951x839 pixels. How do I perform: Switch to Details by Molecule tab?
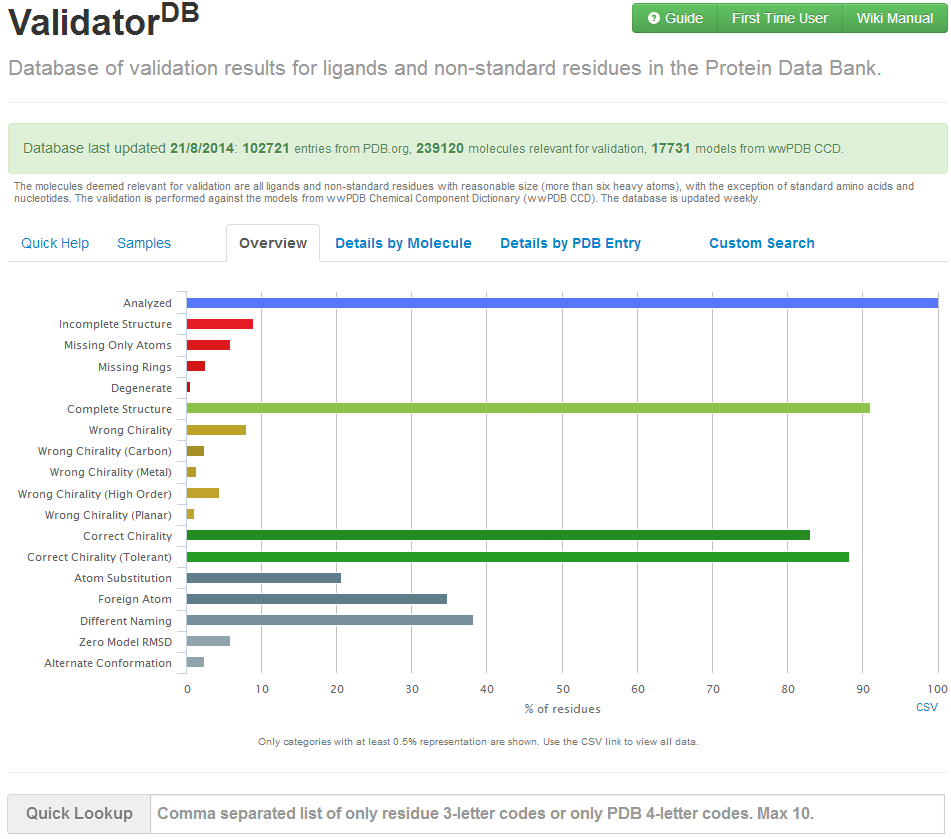point(403,243)
